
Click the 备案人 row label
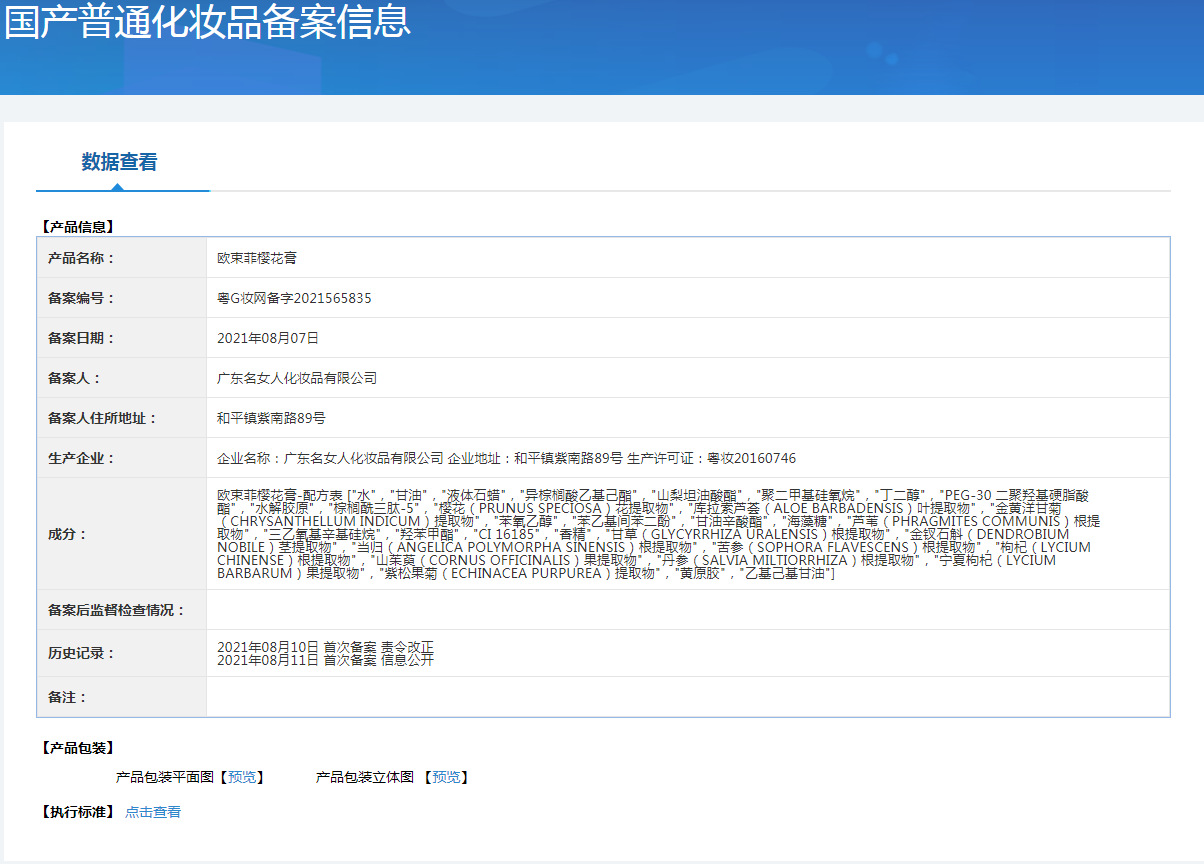(x=75, y=378)
